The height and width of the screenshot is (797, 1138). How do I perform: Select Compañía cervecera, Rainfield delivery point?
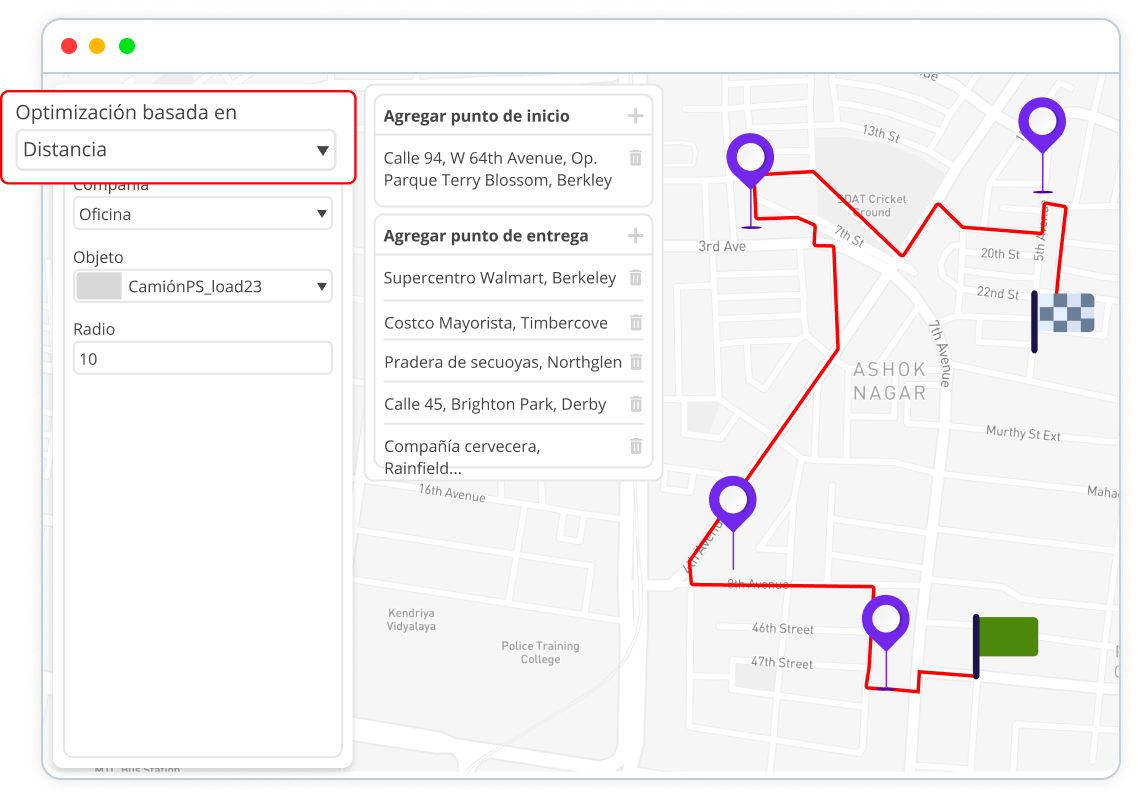[462, 457]
